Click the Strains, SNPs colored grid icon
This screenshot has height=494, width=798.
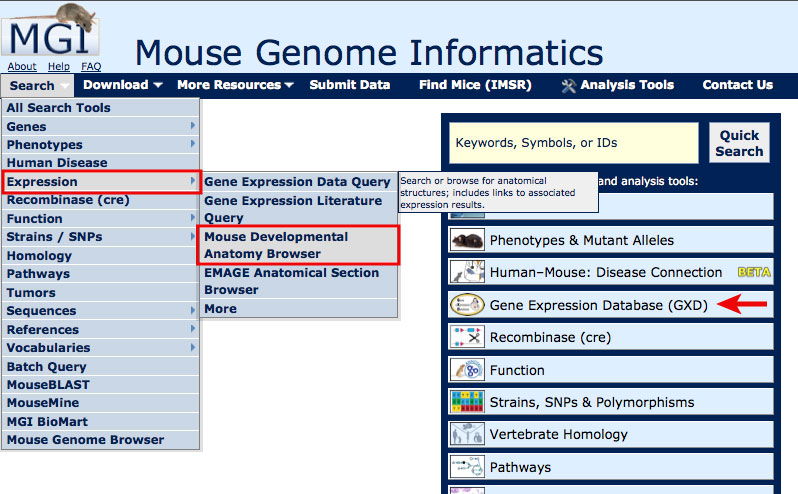coord(467,402)
